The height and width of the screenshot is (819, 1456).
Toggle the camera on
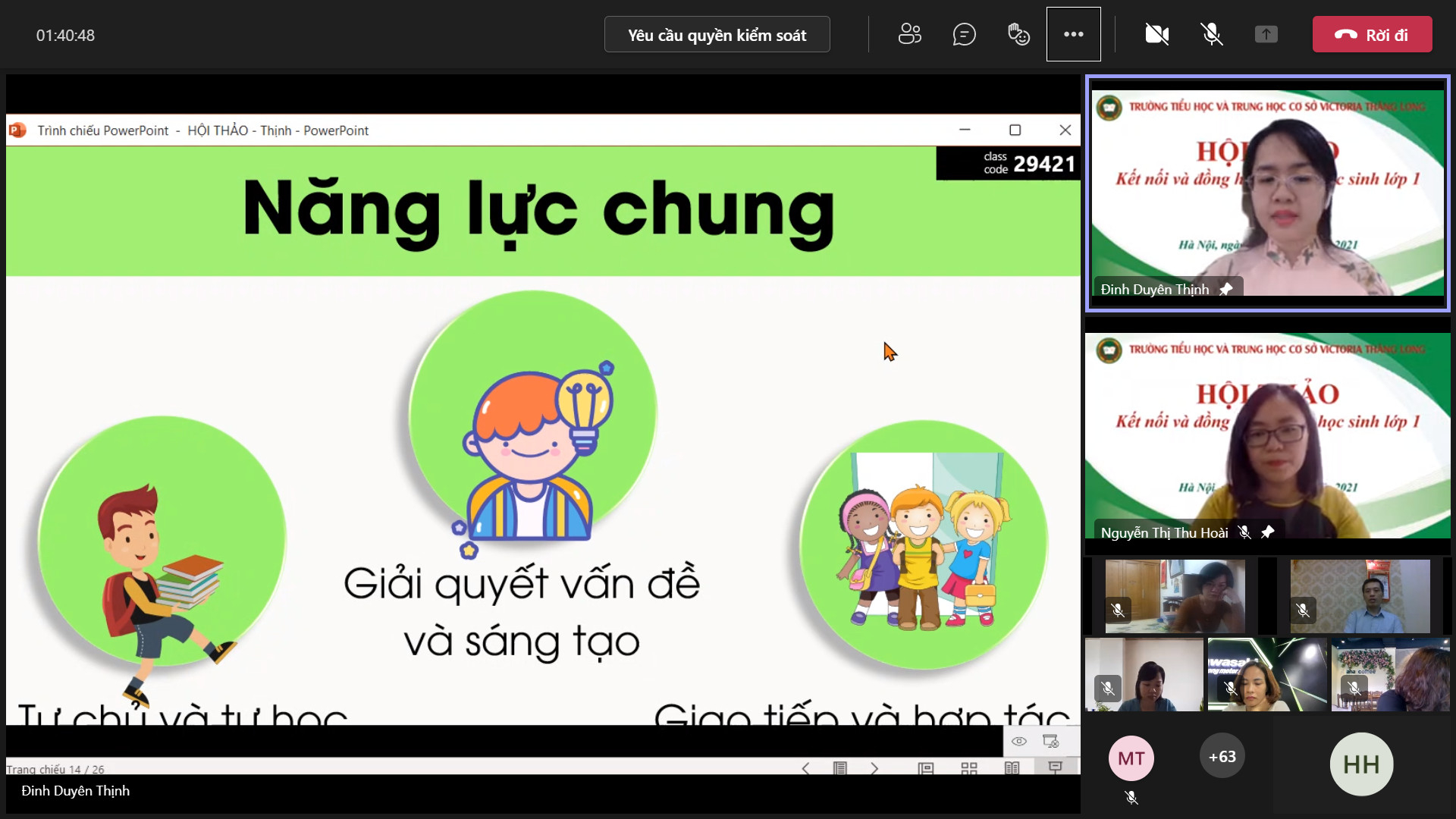[1156, 34]
